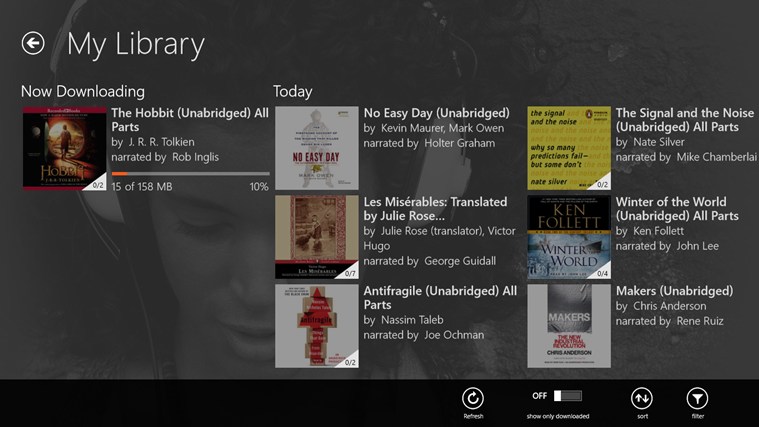This screenshot has width=759, height=427.
Task: Select the Makers book cover
Action: pyautogui.click(x=568, y=325)
